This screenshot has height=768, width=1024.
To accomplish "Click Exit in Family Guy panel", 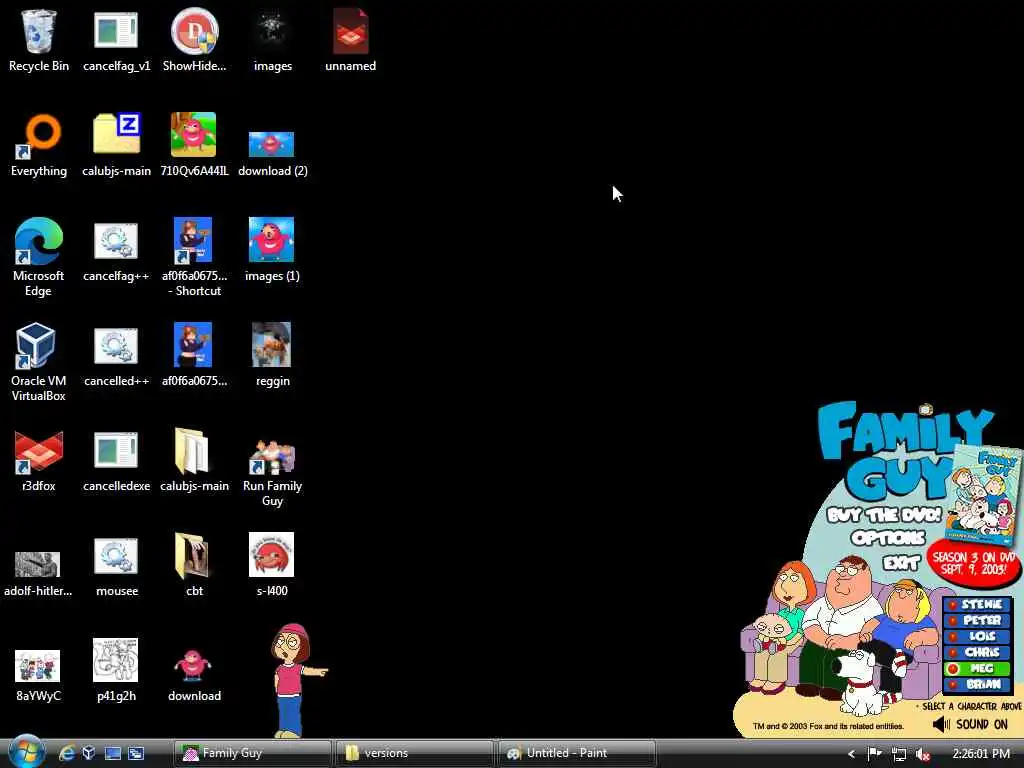I will (x=901, y=562).
